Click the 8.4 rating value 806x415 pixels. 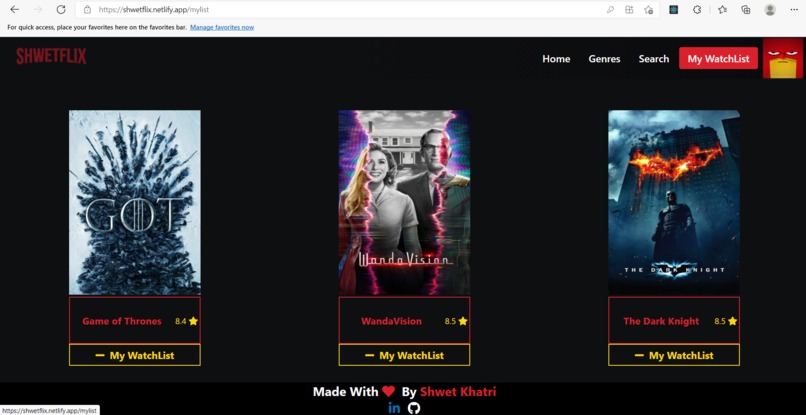click(x=180, y=321)
